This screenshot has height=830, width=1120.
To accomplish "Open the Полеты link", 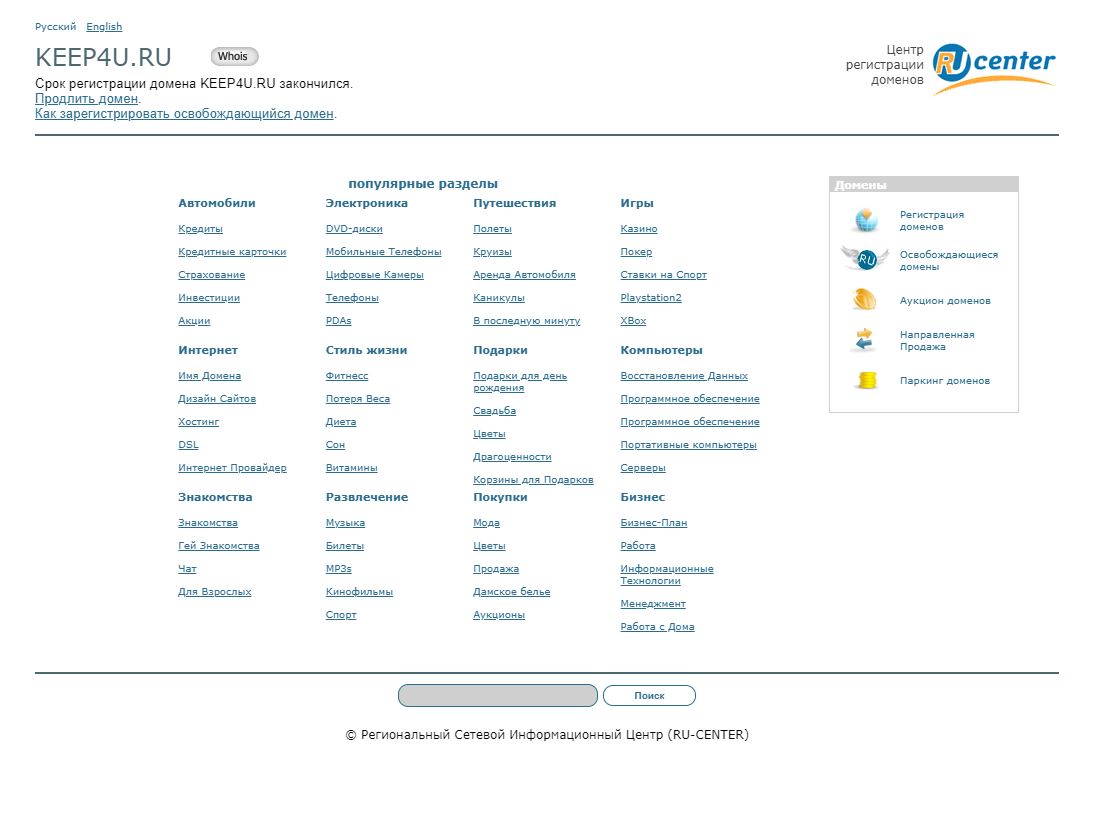I will point(492,229).
